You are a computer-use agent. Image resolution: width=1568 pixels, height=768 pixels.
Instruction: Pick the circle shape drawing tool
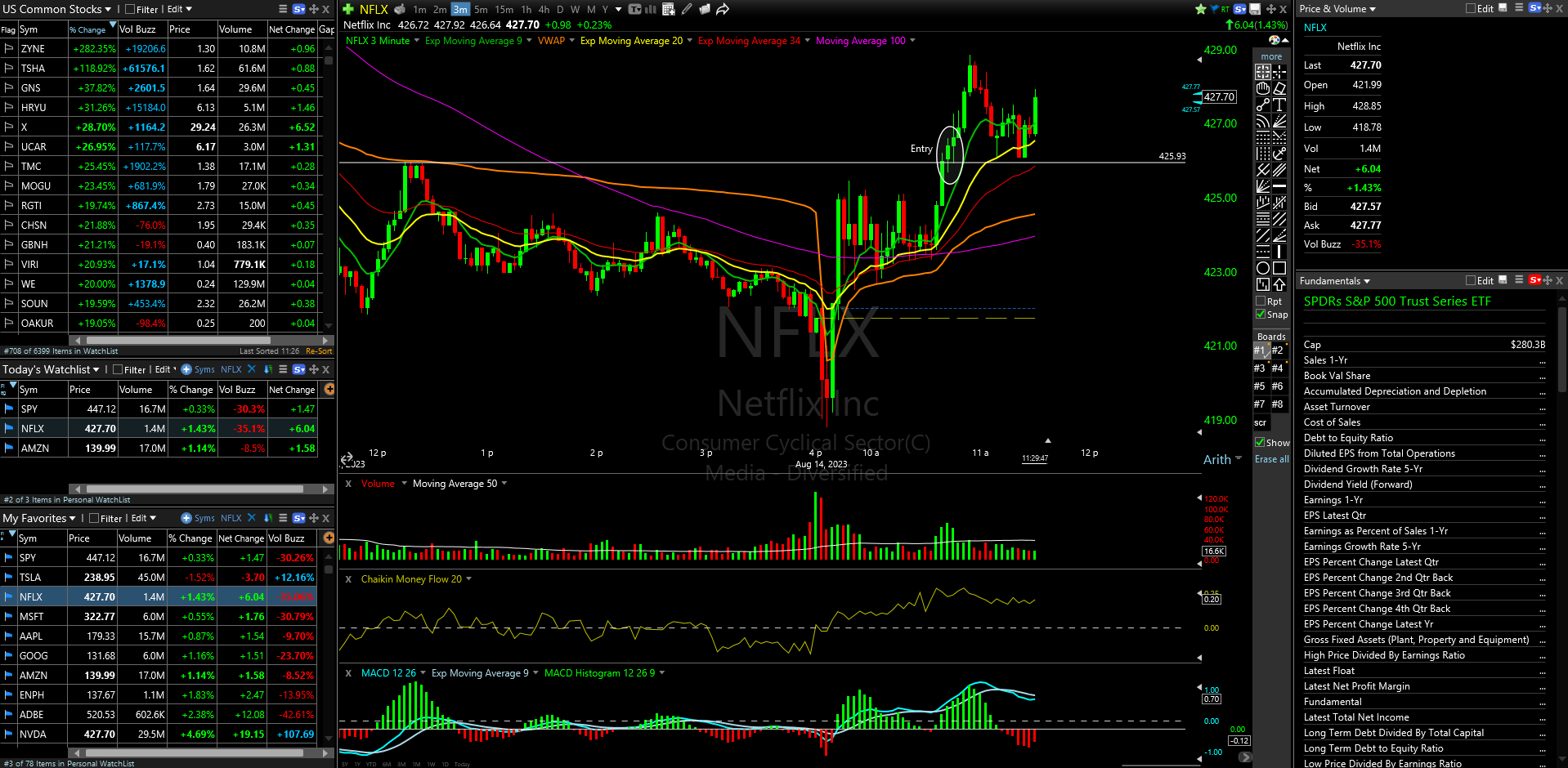(x=1263, y=268)
